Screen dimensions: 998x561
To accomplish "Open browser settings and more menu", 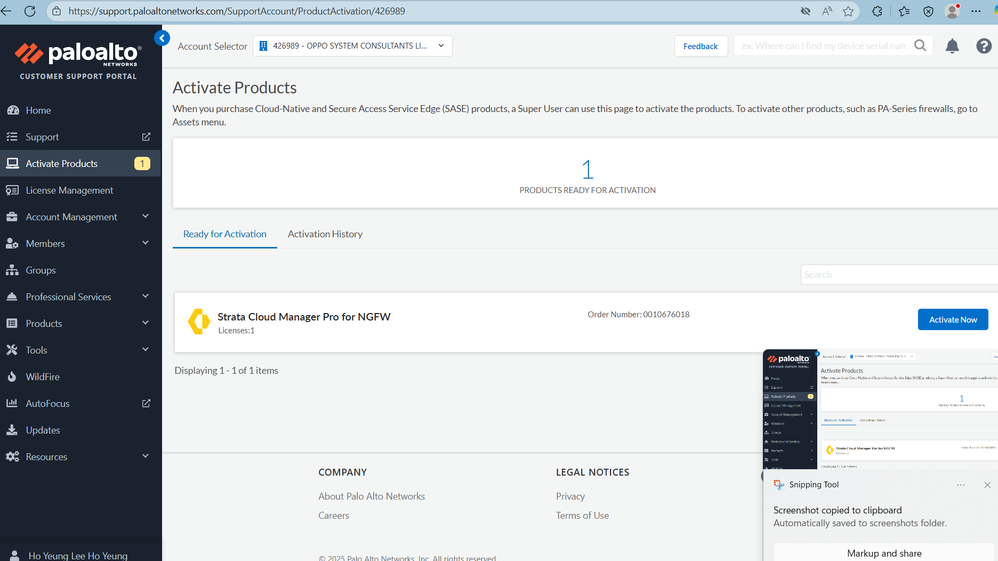I will (976, 11).
